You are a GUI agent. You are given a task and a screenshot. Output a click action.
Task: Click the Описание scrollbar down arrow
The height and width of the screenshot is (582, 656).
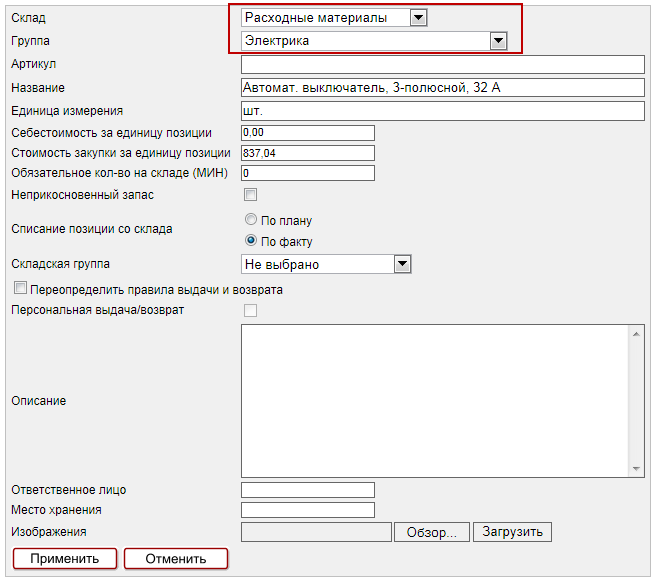coord(637,469)
